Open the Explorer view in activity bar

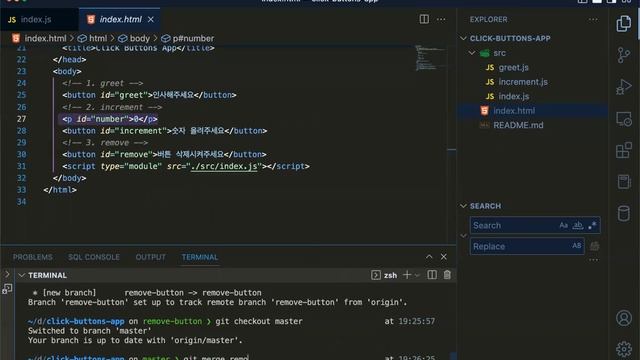click(624, 23)
